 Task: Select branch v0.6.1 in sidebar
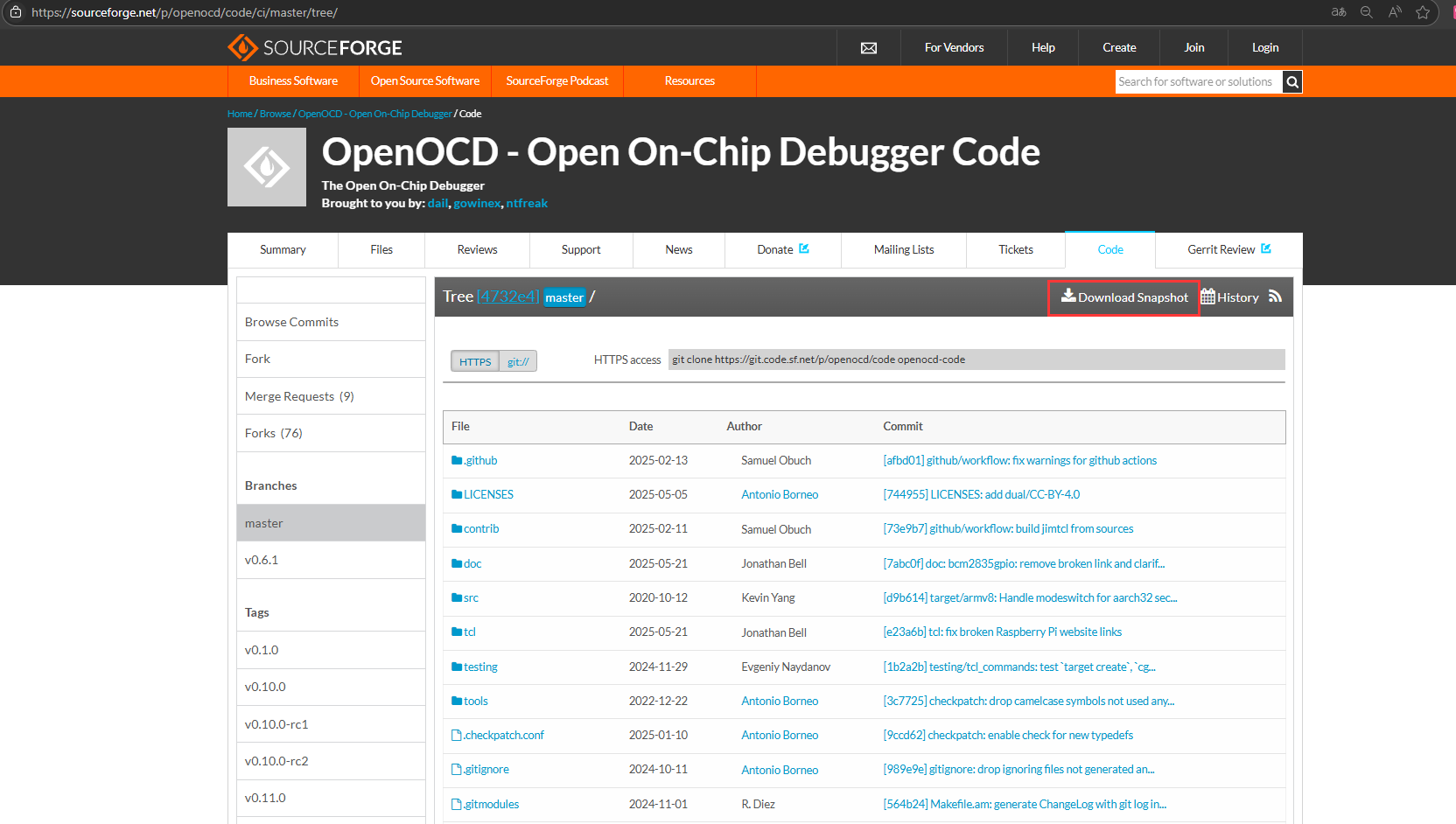(x=331, y=560)
